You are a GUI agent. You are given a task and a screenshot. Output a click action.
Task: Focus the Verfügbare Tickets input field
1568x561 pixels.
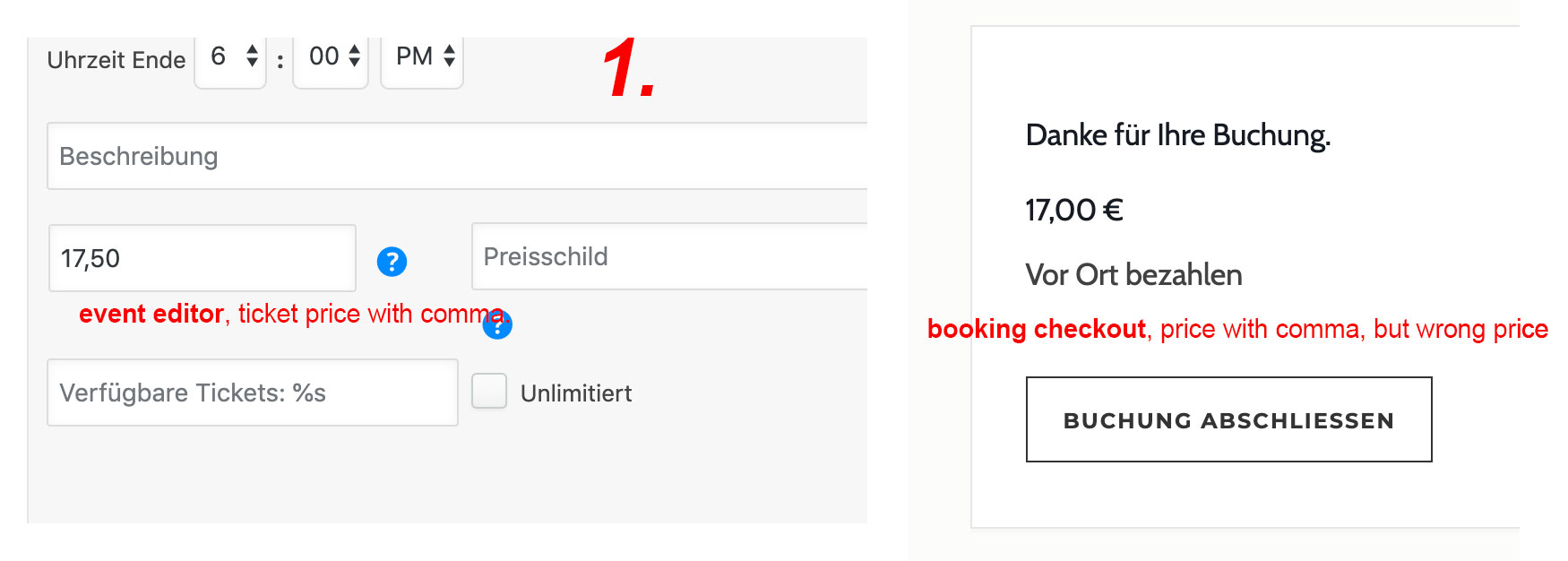[252, 393]
